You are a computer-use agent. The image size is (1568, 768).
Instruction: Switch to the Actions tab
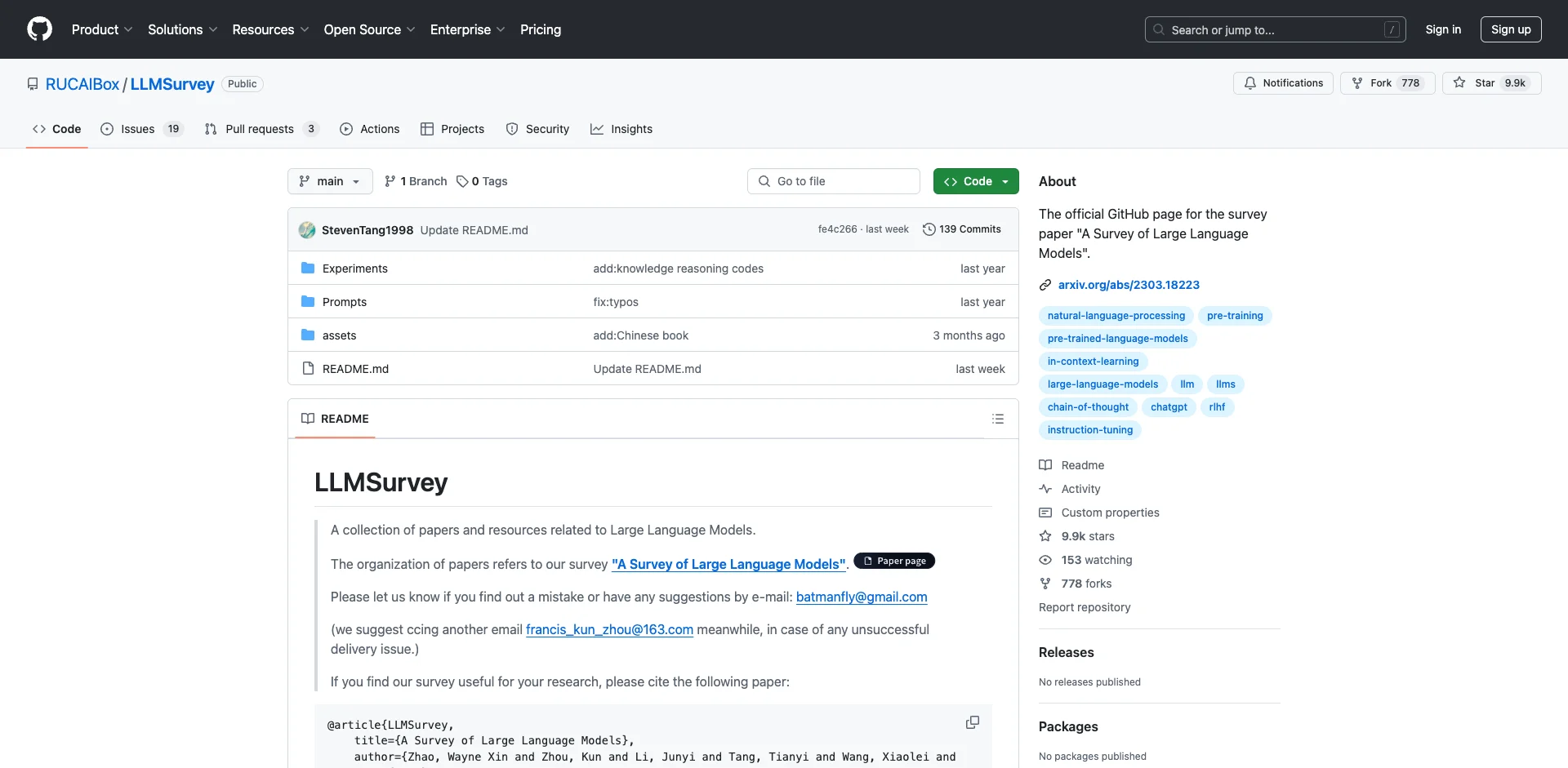(x=370, y=129)
